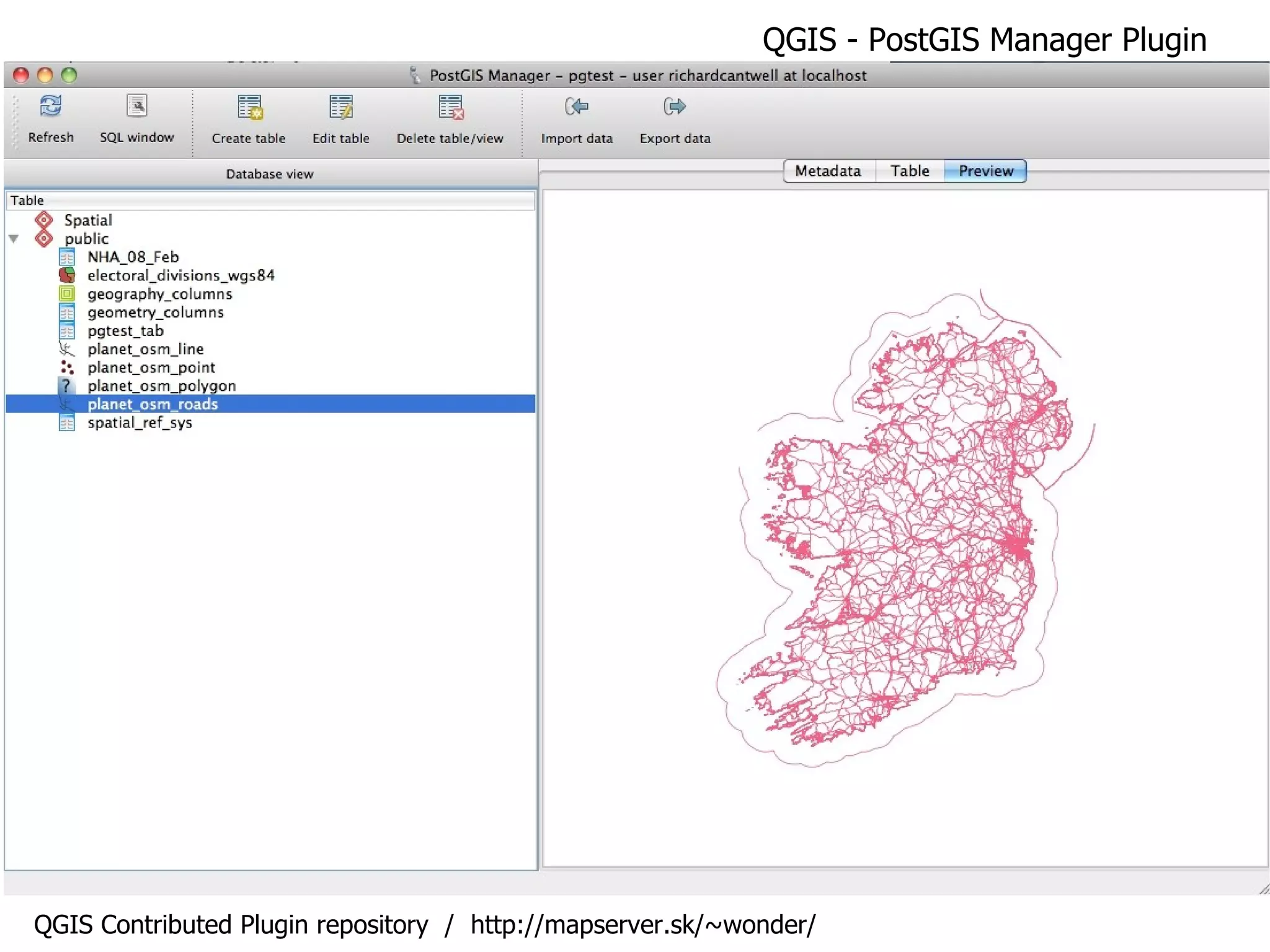Click the Edit table icon
This screenshot has width=1270, height=952.
(x=340, y=108)
